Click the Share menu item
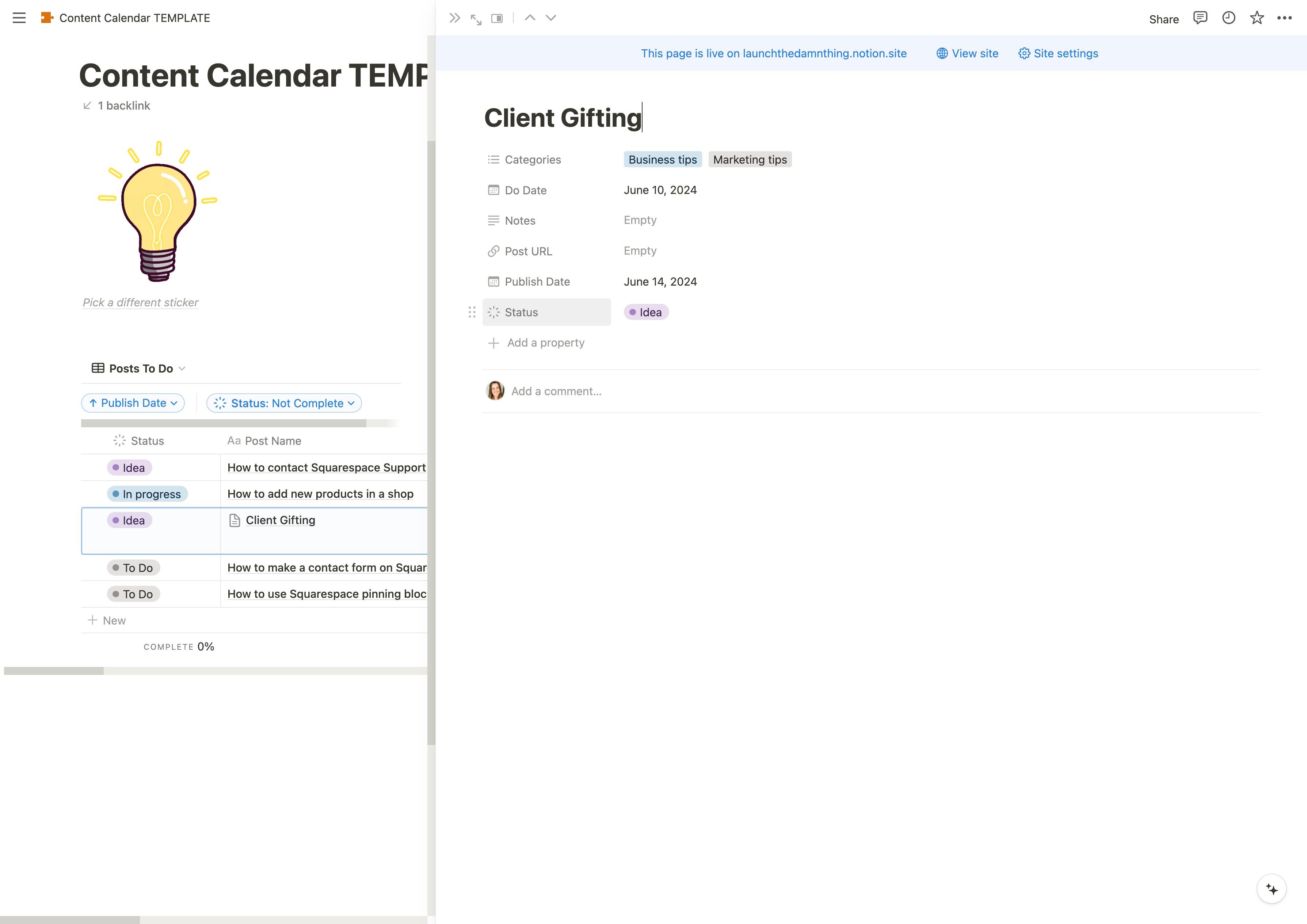The height and width of the screenshot is (924, 1307). click(x=1163, y=19)
